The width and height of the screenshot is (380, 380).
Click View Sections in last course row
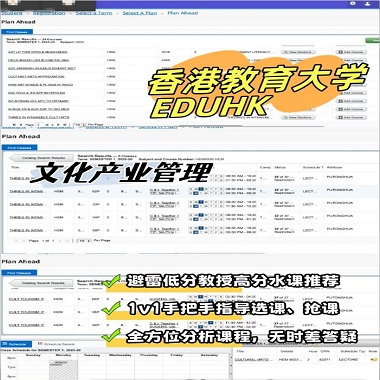[x=298, y=117]
